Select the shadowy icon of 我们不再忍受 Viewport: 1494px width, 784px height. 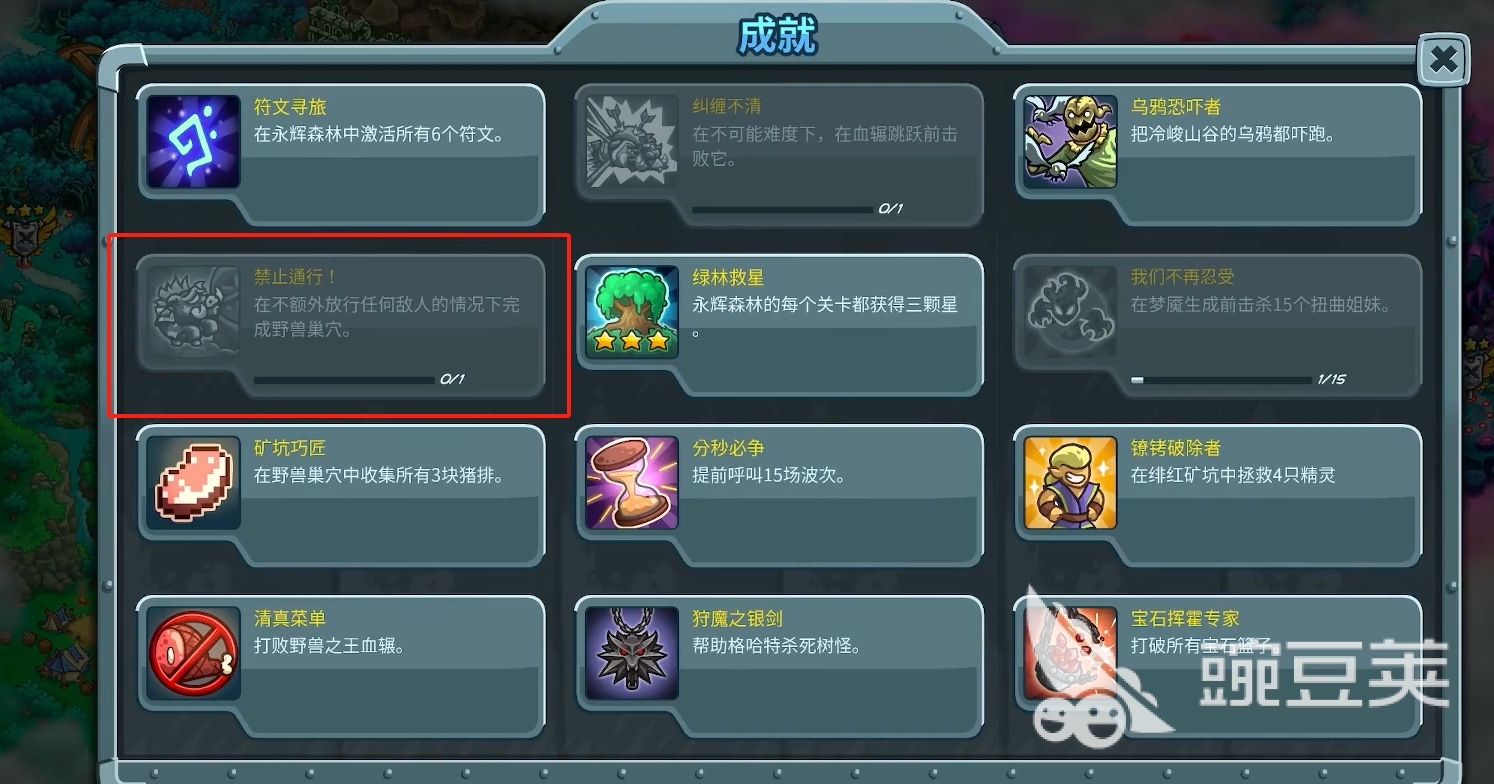coord(1070,312)
